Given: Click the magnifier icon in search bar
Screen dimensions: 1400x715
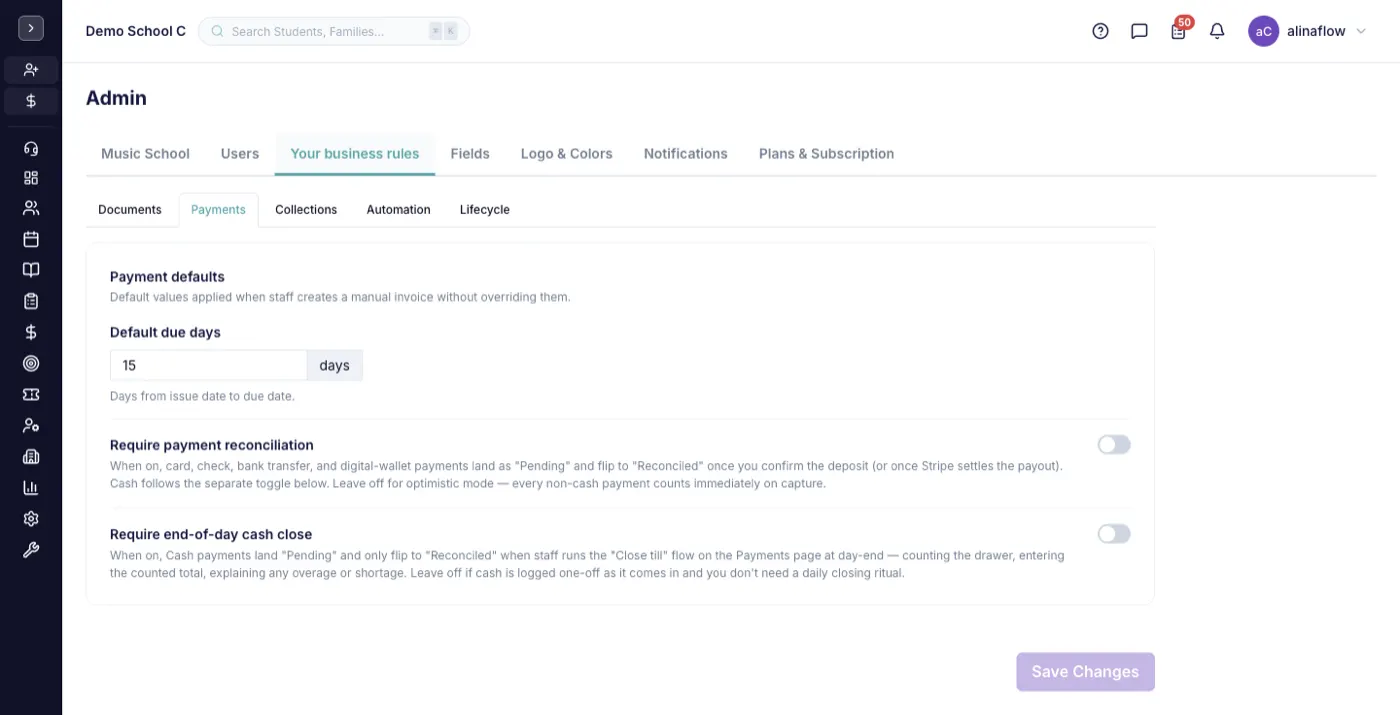Looking at the screenshot, I should click(217, 31).
